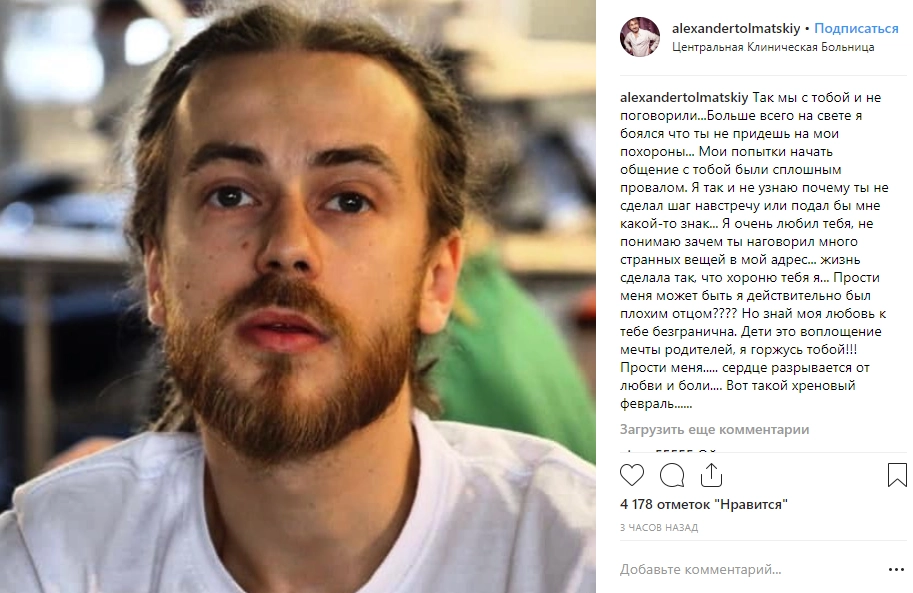Screen dimensions: 913x593
Task: Click the caption text ending with февраль
Action: pos(755,250)
